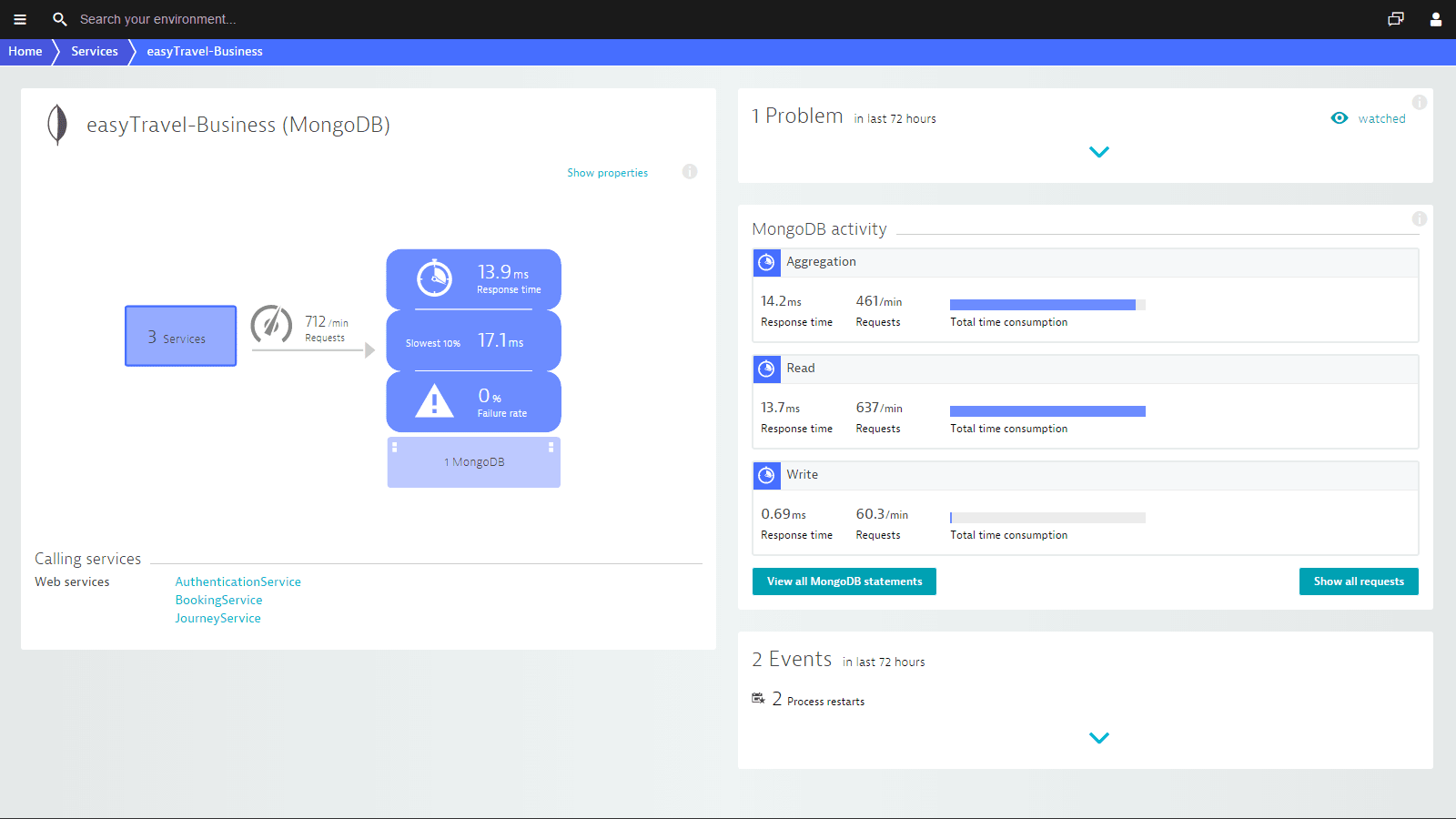1456x819 pixels.
Task: Toggle the watched eye icon
Action: coord(1340,118)
